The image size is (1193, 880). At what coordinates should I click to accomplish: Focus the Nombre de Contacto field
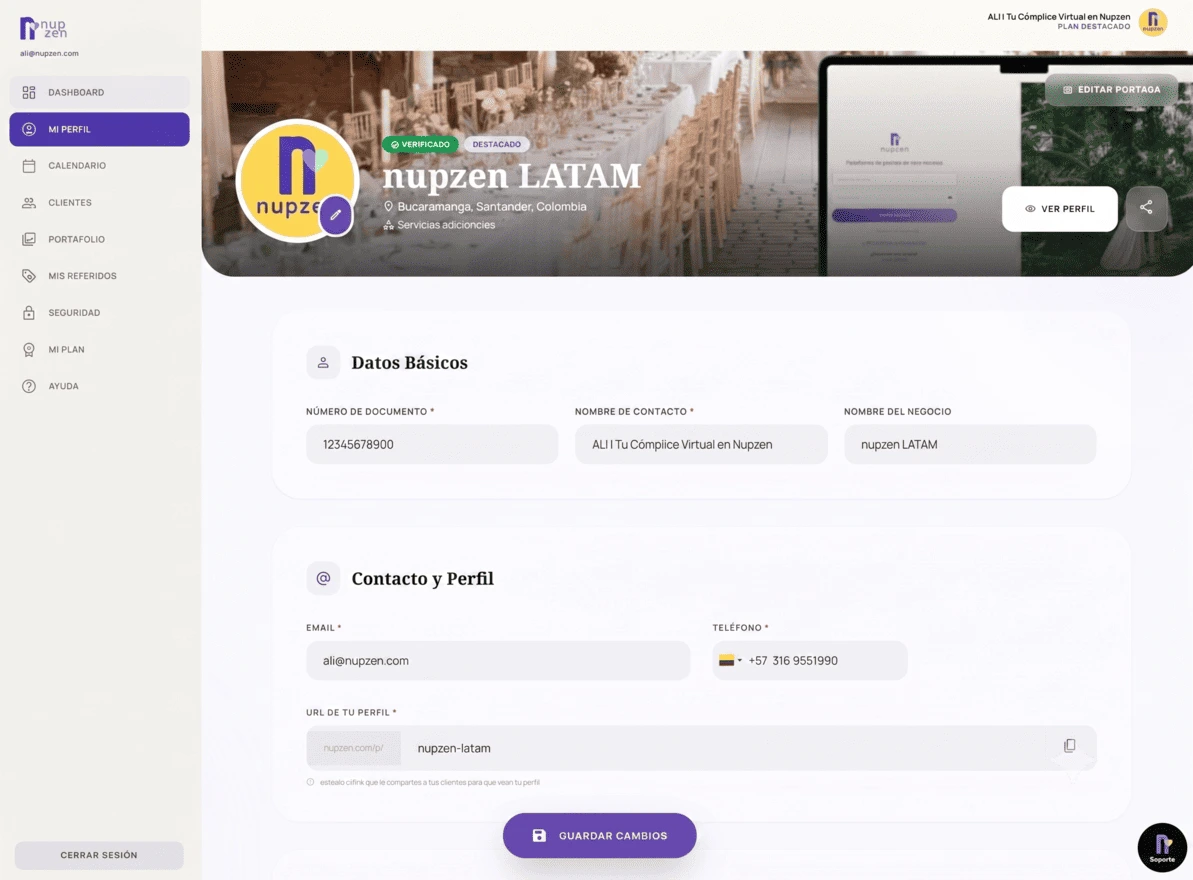pyautogui.click(x=701, y=444)
